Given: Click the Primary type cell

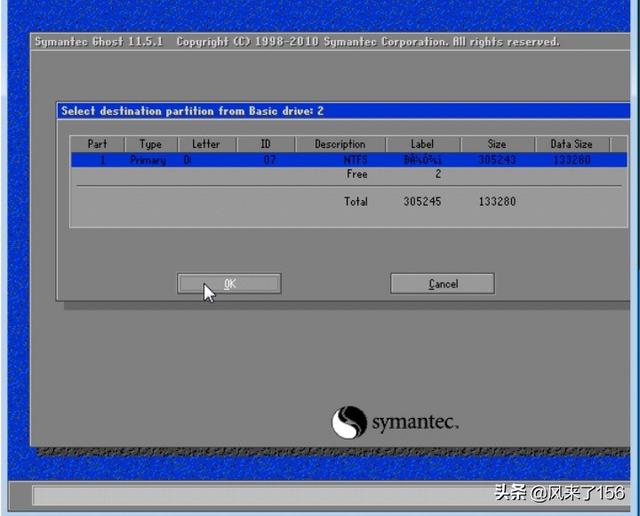Looking at the screenshot, I should coord(148,160).
